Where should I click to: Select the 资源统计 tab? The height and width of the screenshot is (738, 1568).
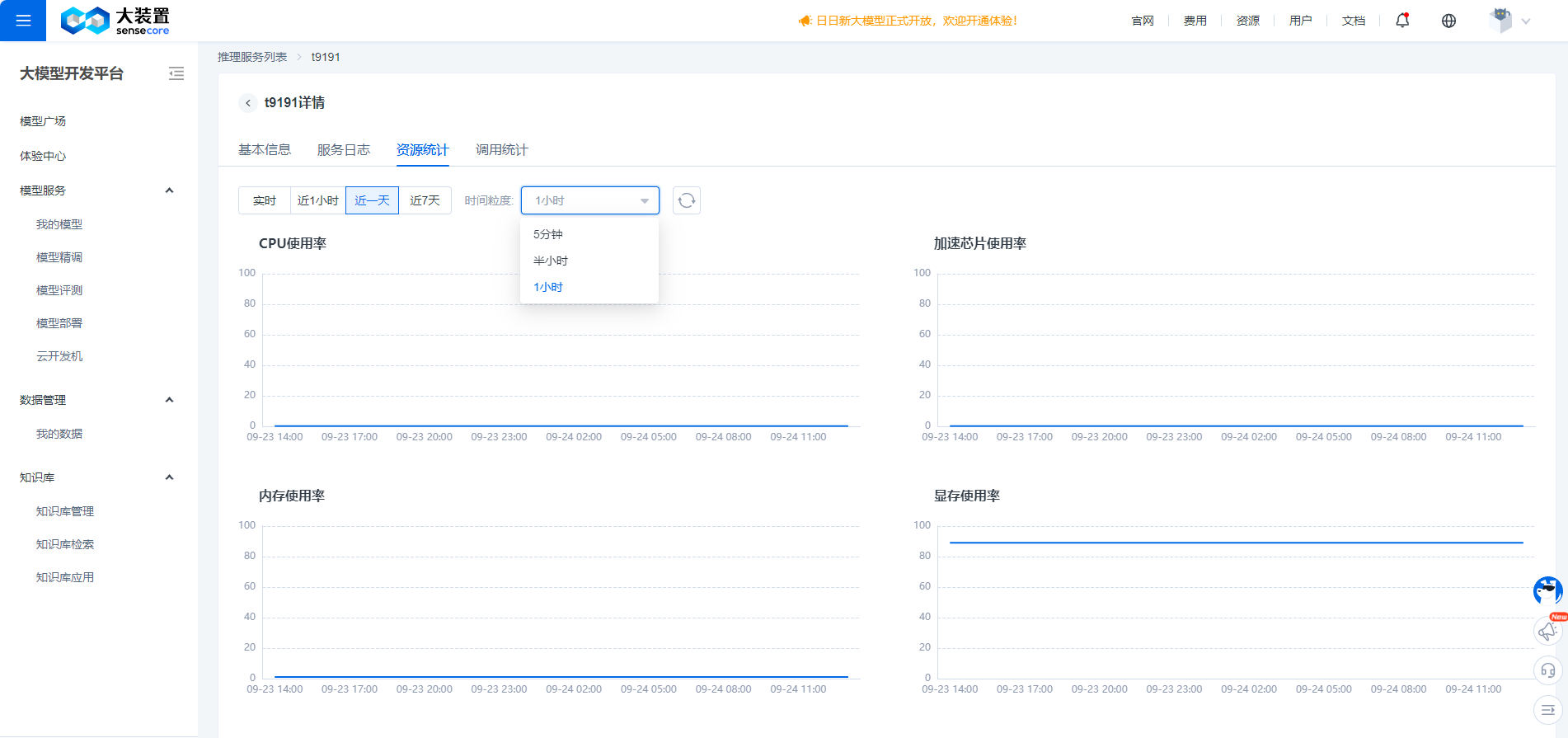point(423,149)
